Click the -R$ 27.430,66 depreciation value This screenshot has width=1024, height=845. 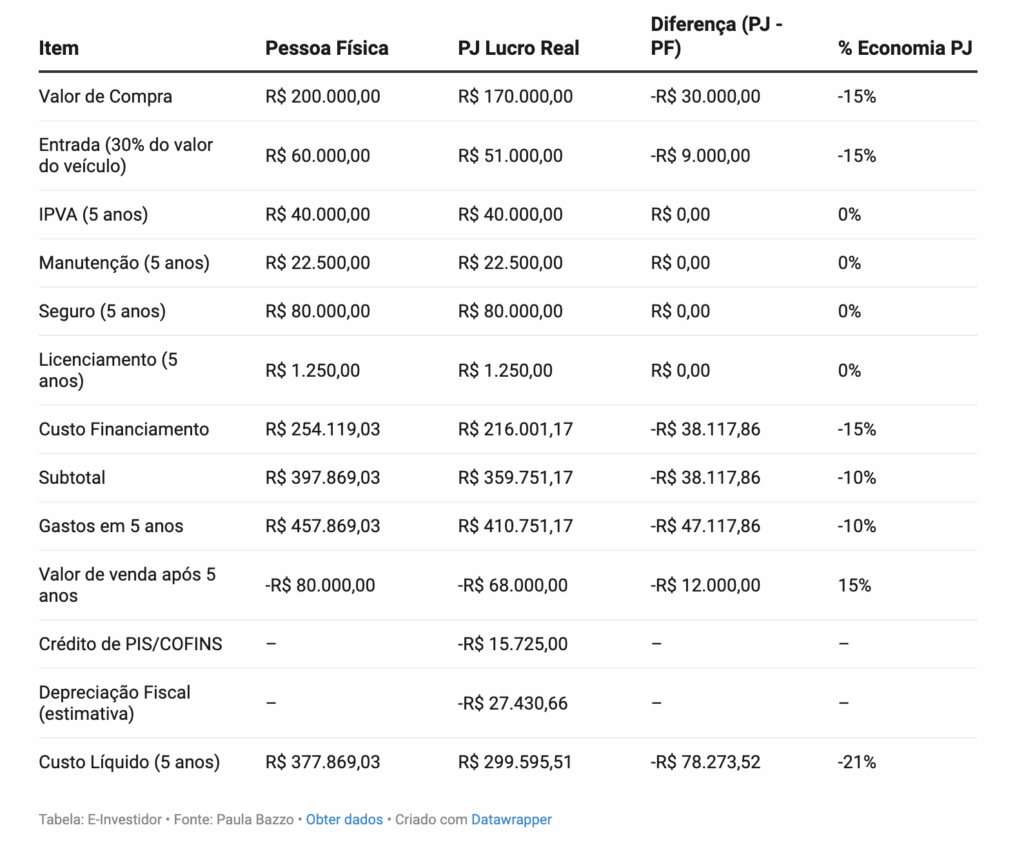tap(512, 703)
